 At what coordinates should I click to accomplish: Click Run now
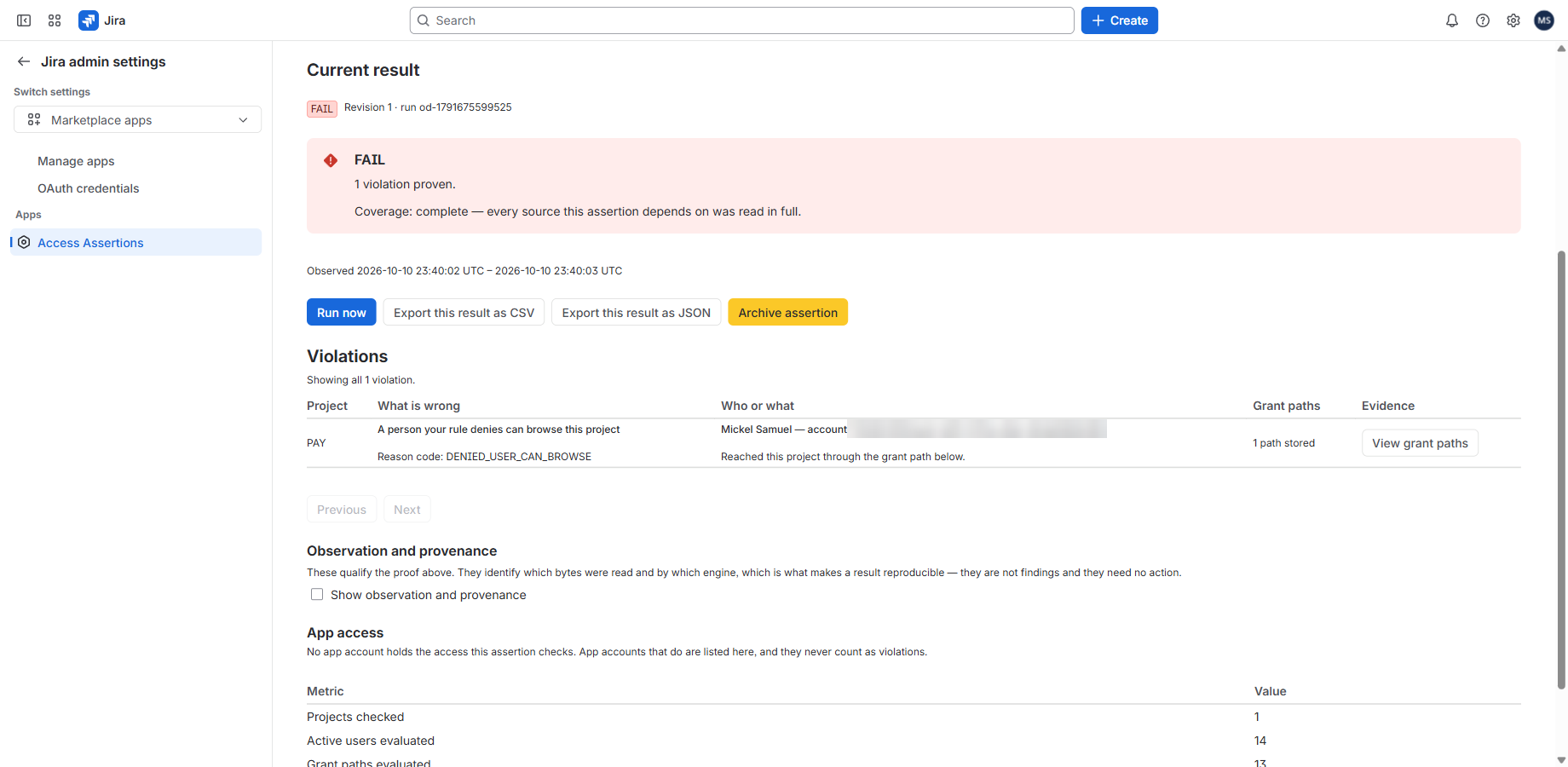[x=341, y=312]
